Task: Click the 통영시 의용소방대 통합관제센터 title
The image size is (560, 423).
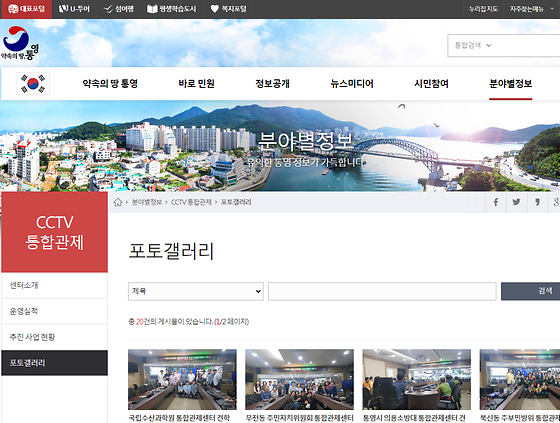Action: [x=414, y=418]
